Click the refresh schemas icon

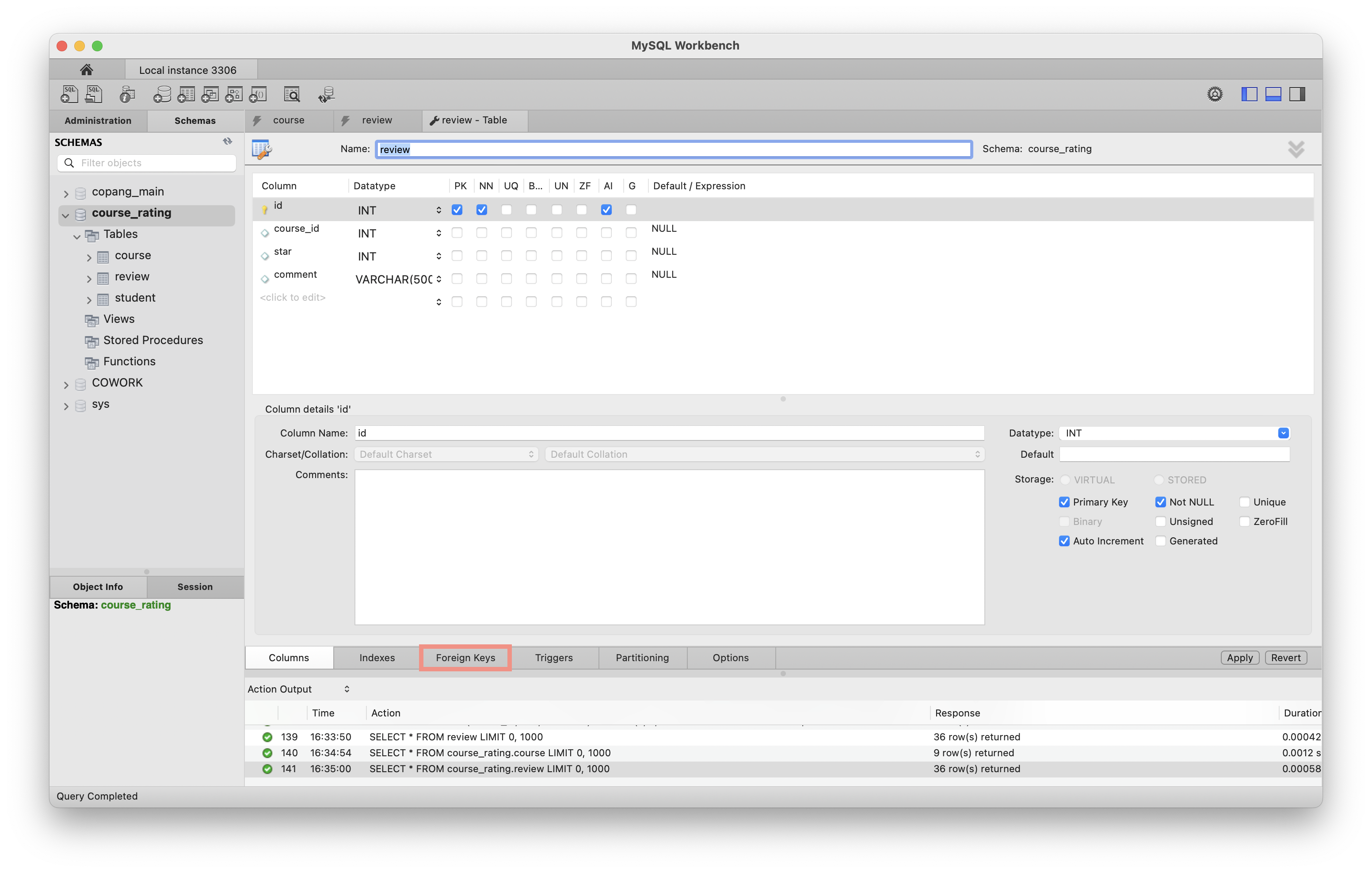tap(227, 142)
